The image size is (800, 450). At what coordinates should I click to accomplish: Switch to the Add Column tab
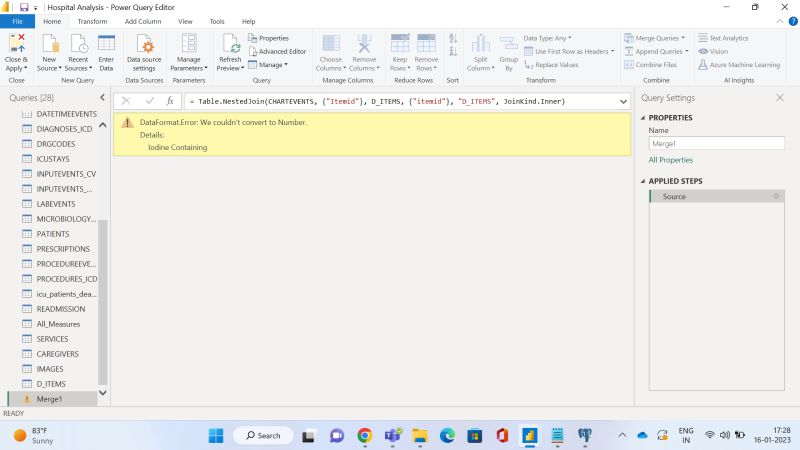143,21
